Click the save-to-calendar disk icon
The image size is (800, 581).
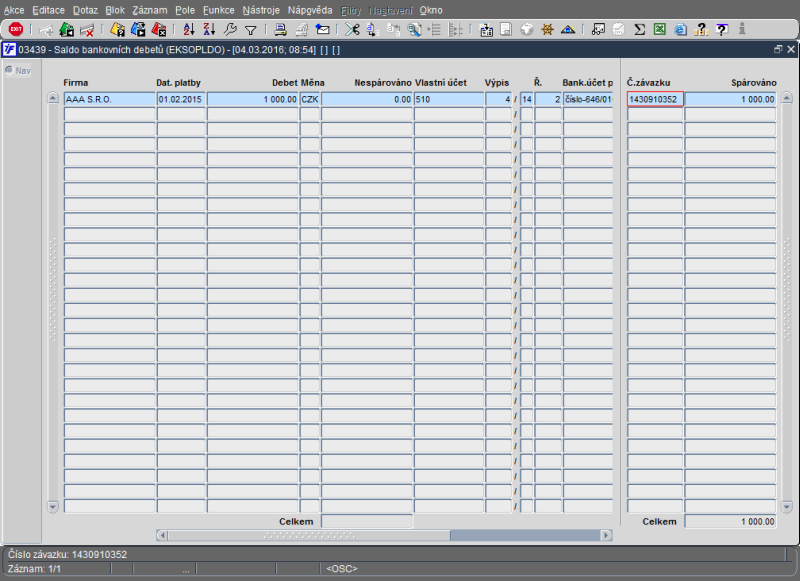(x=486, y=30)
